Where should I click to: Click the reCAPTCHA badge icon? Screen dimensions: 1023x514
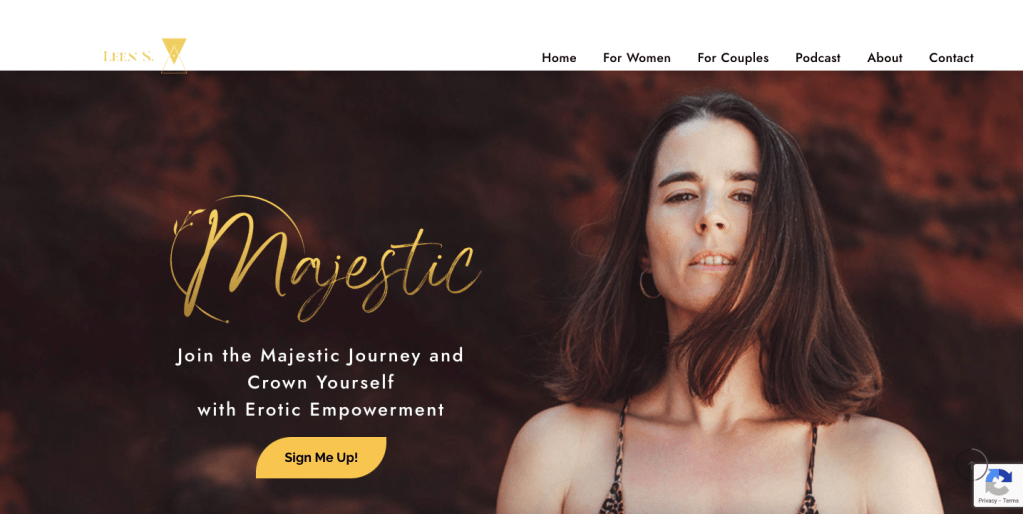[x=998, y=481]
